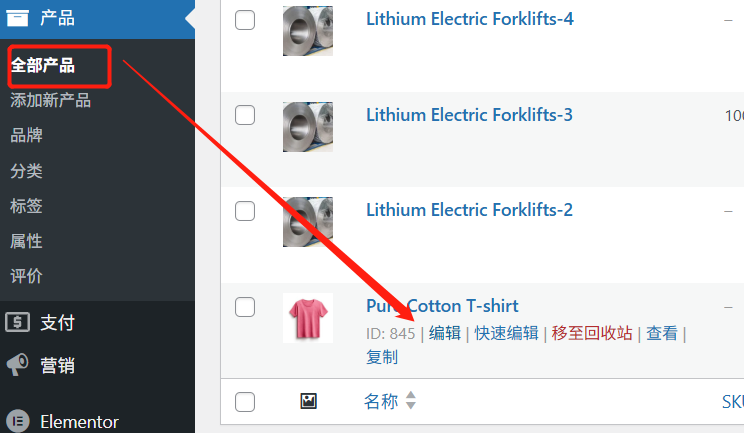Check the Pure Cotton T-shirt row checkbox
This screenshot has width=744, height=433.
pos(245,306)
